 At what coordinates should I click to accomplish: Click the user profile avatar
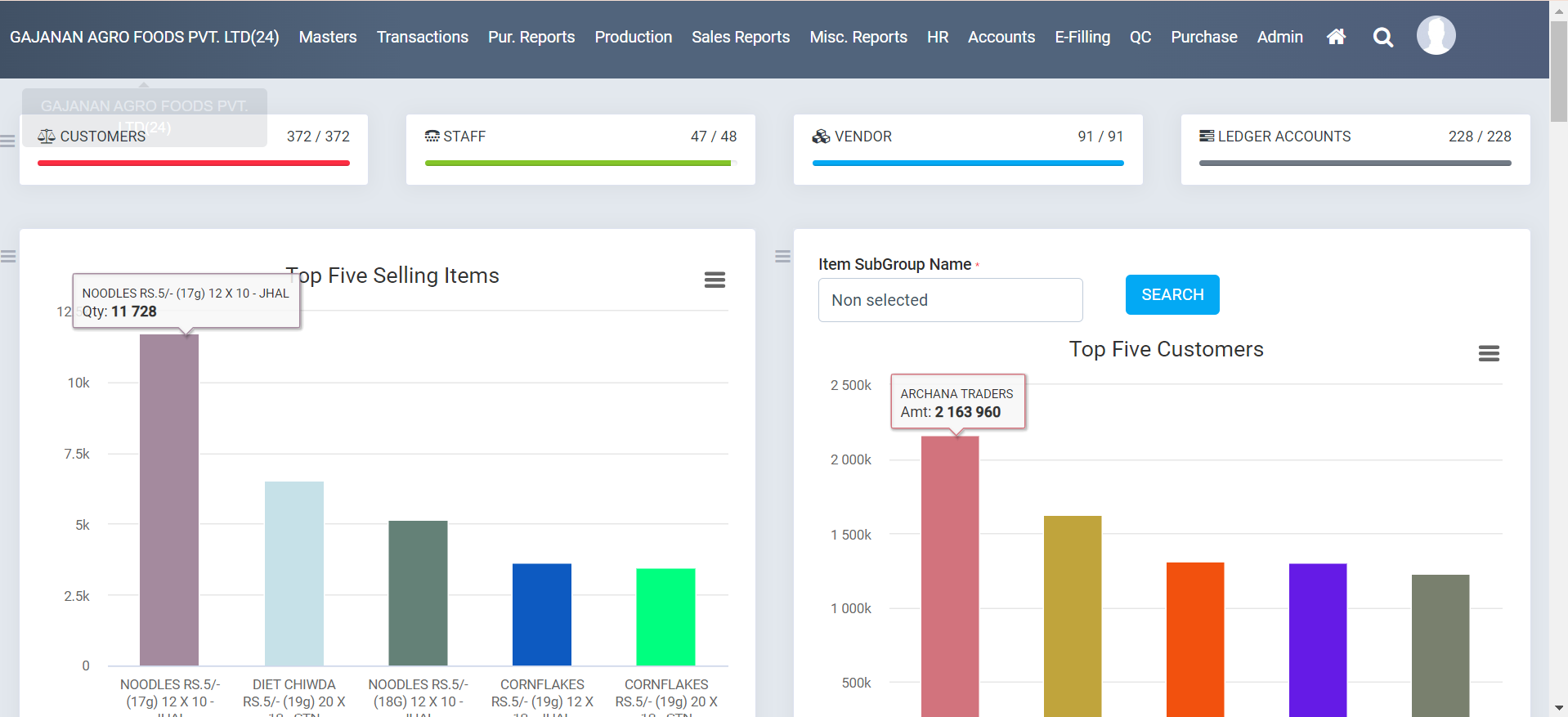pos(1436,36)
